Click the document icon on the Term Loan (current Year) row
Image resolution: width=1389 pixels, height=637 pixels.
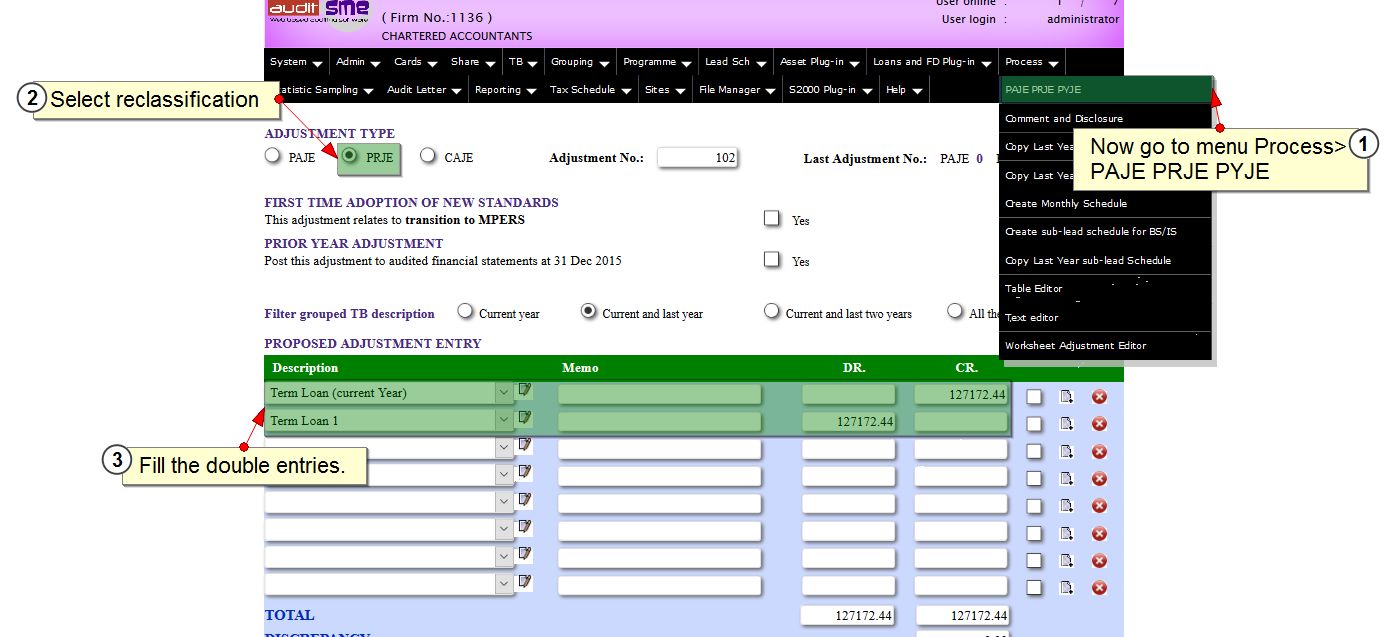[1067, 397]
